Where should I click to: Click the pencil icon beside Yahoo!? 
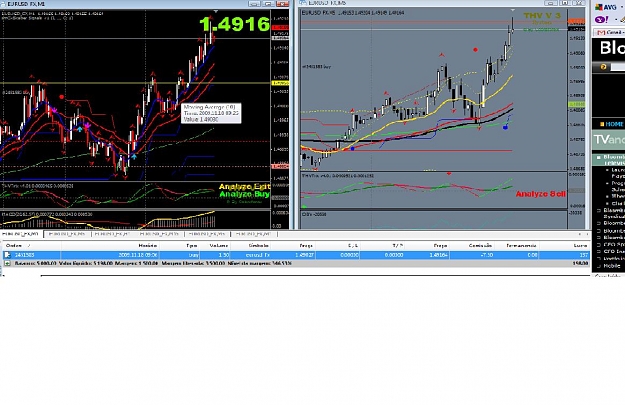(x=622, y=20)
